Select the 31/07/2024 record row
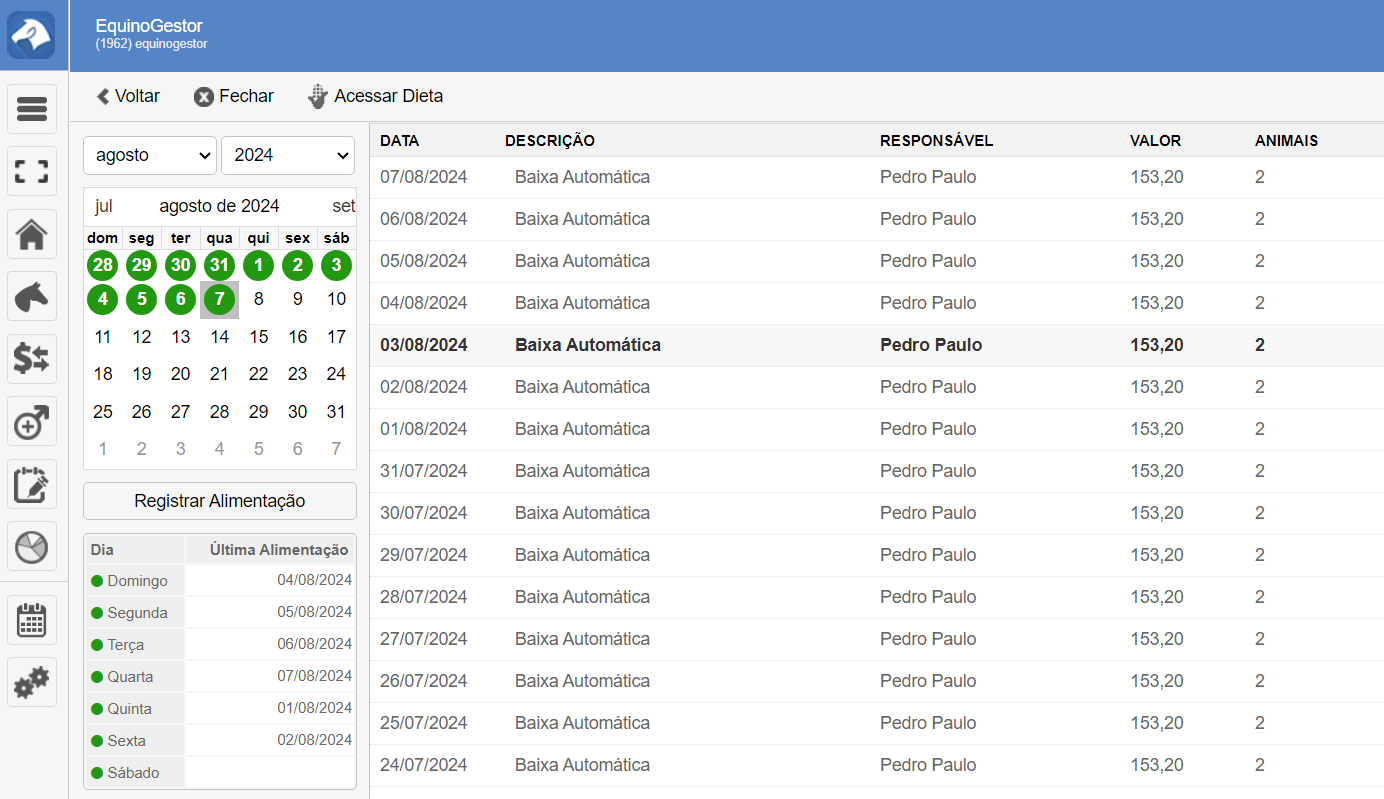The height and width of the screenshot is (799, 1384). pyautogui.click(x=877, y=471)
